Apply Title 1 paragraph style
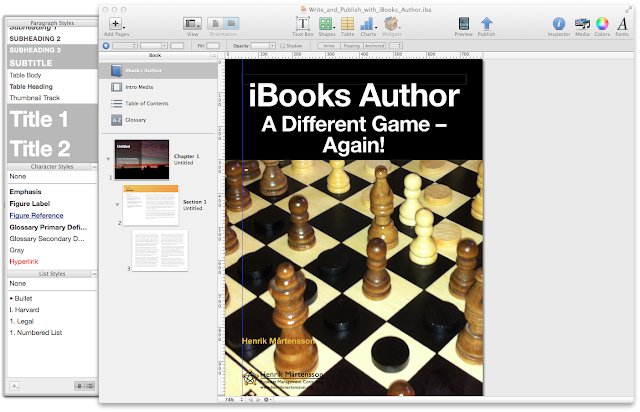Viewport: 640px width, 412px height. click(x=52, y=119)
